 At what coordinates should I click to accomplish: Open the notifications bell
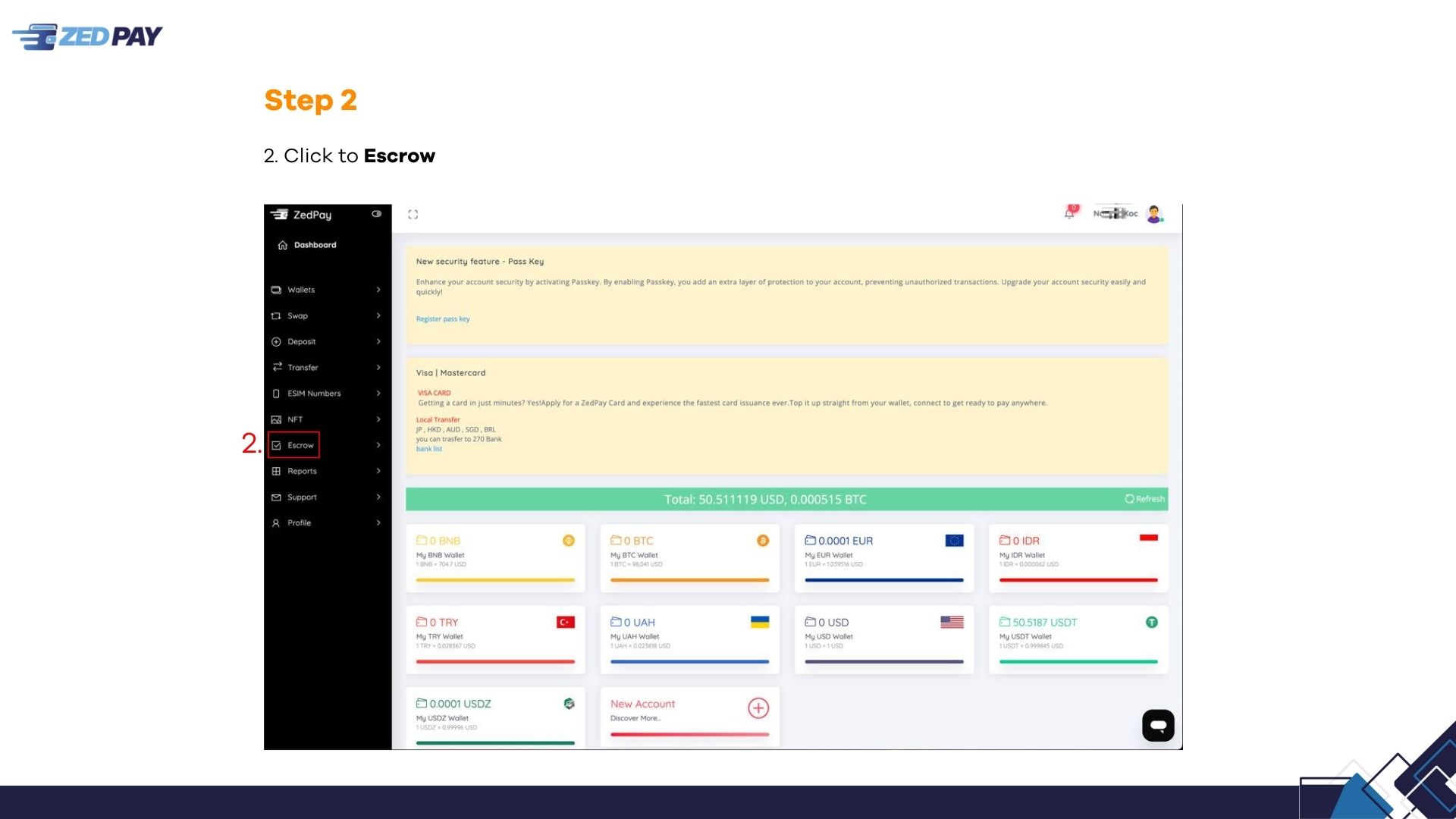click(1070, 212)
